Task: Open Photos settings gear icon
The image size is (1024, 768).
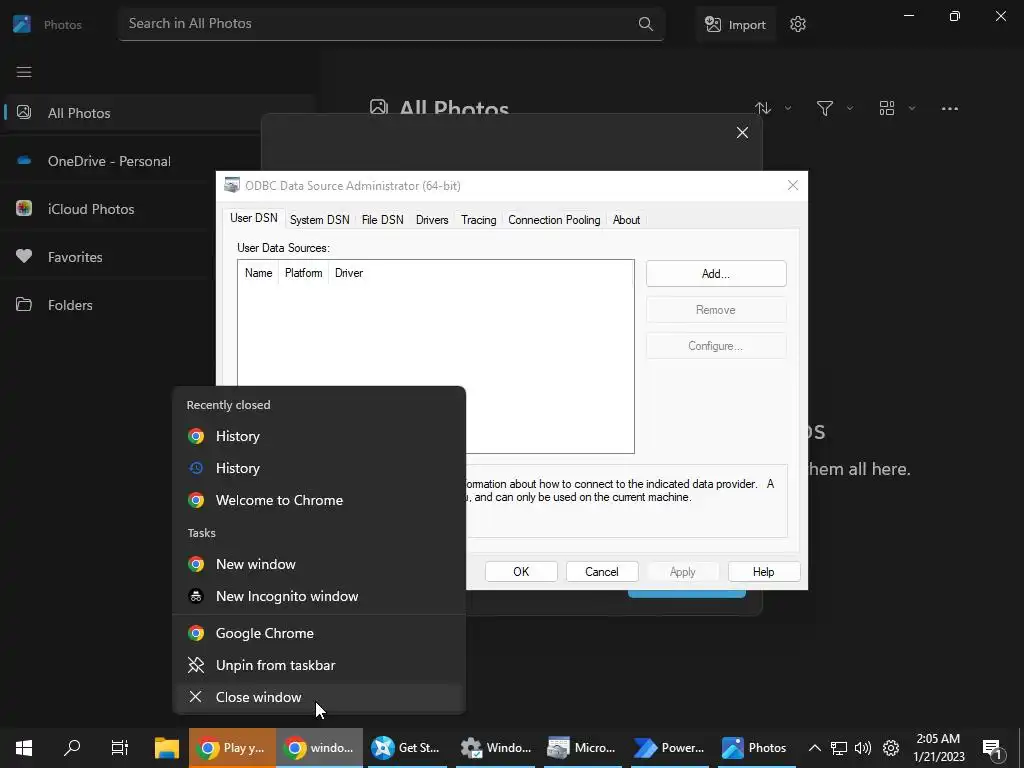Action: pyautogui.click(x=797, y=24)
